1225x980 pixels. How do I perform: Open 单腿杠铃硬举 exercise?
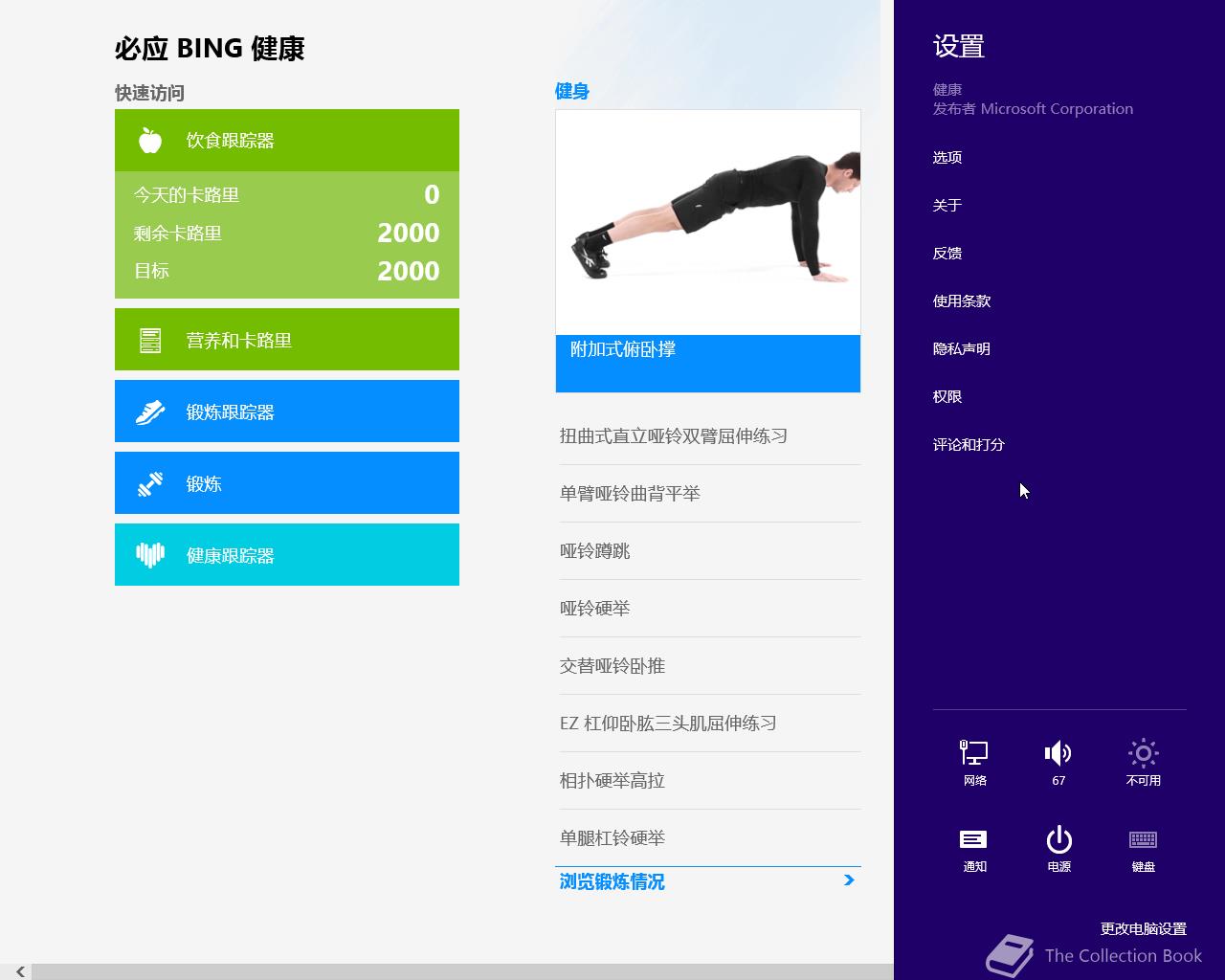coord(710,838)
